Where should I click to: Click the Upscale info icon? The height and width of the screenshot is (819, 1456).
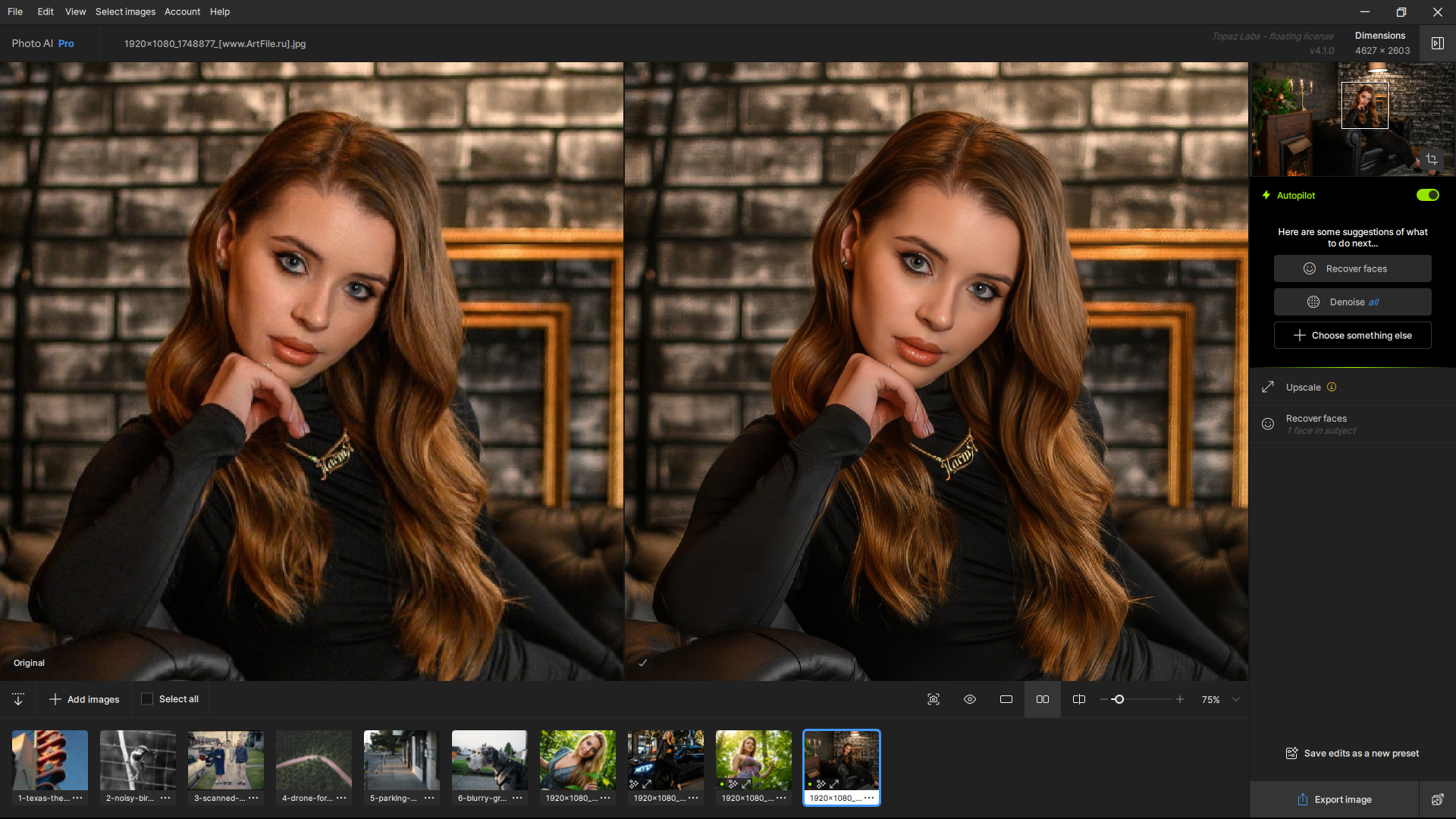coord(1332,387)
